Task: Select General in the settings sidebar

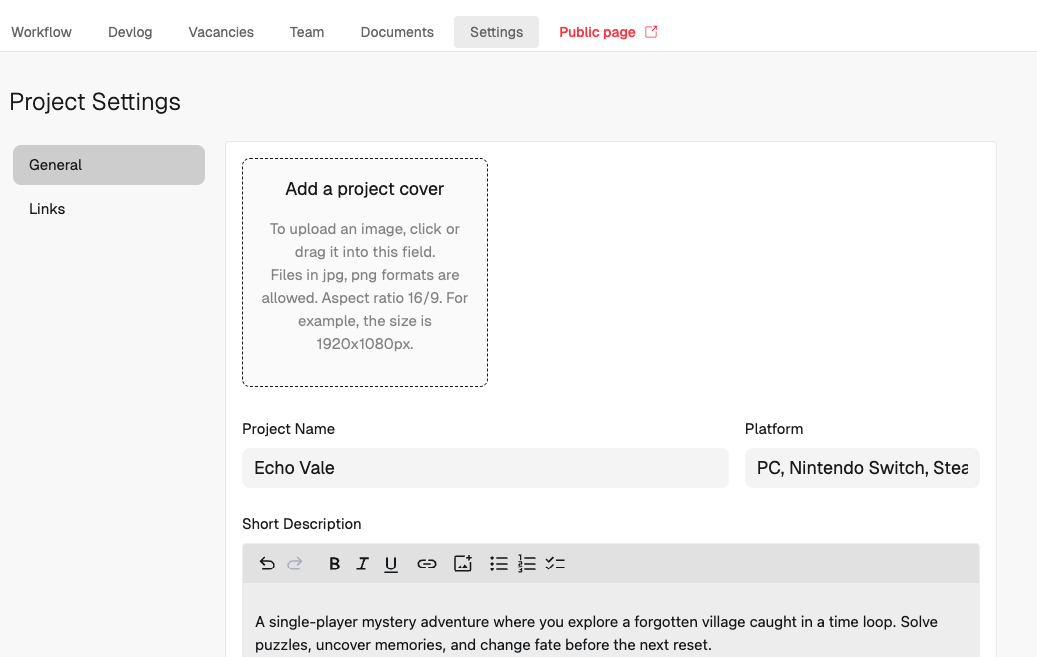Action: tap(55, 164)
